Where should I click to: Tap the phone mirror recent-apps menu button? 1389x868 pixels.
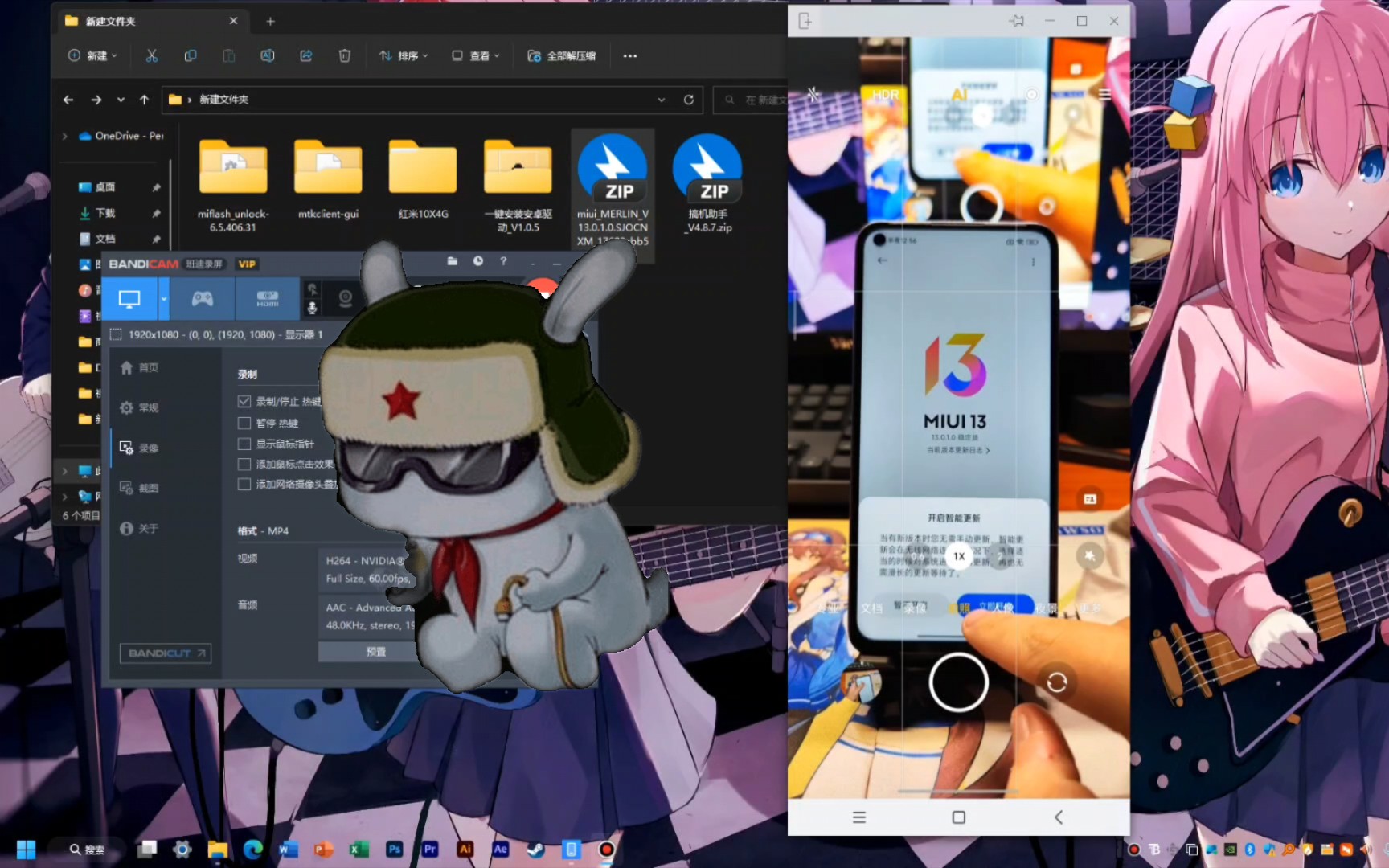[x=858, y=817]
